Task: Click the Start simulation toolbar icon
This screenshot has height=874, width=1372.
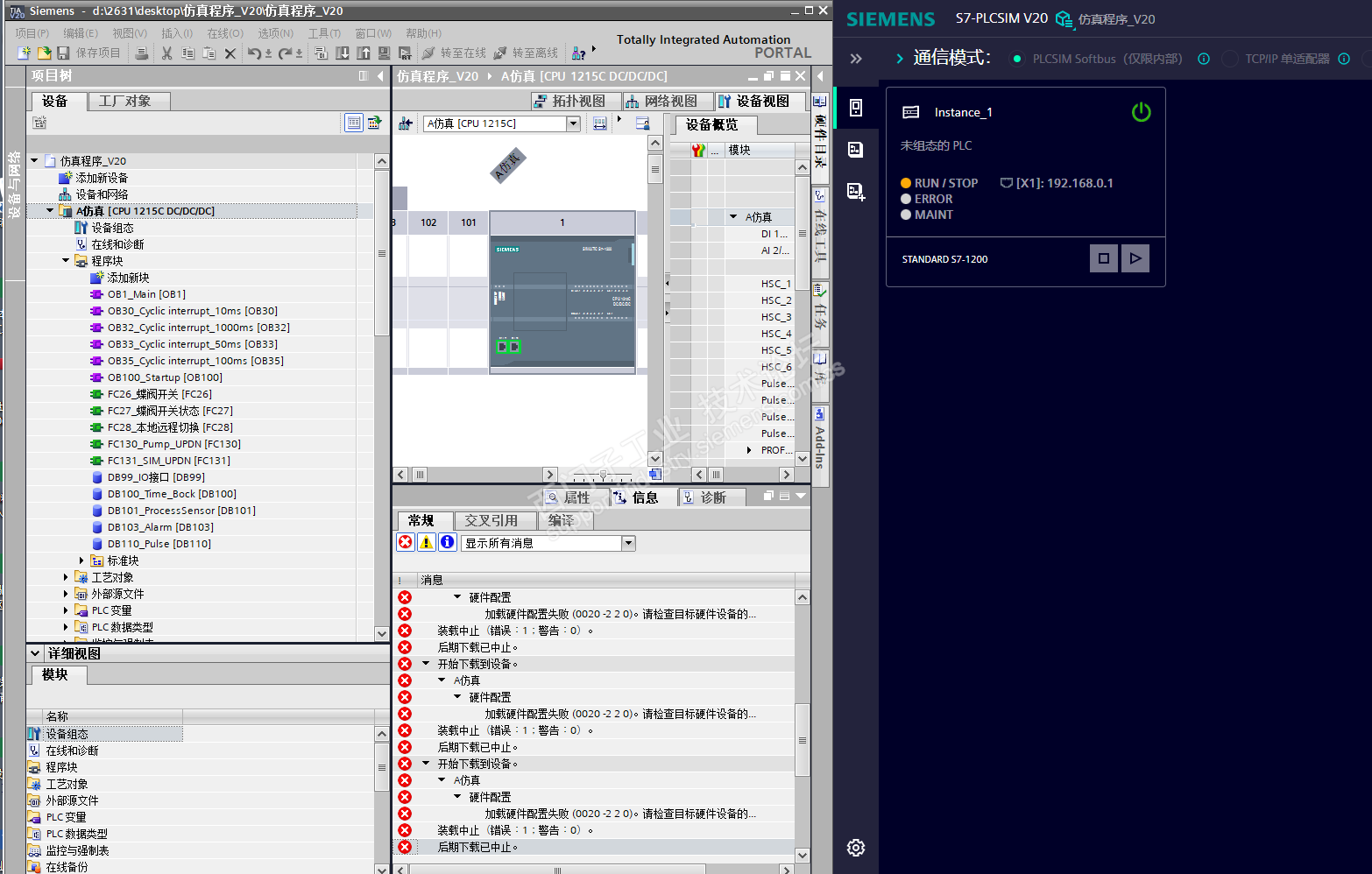Action: 384,53
